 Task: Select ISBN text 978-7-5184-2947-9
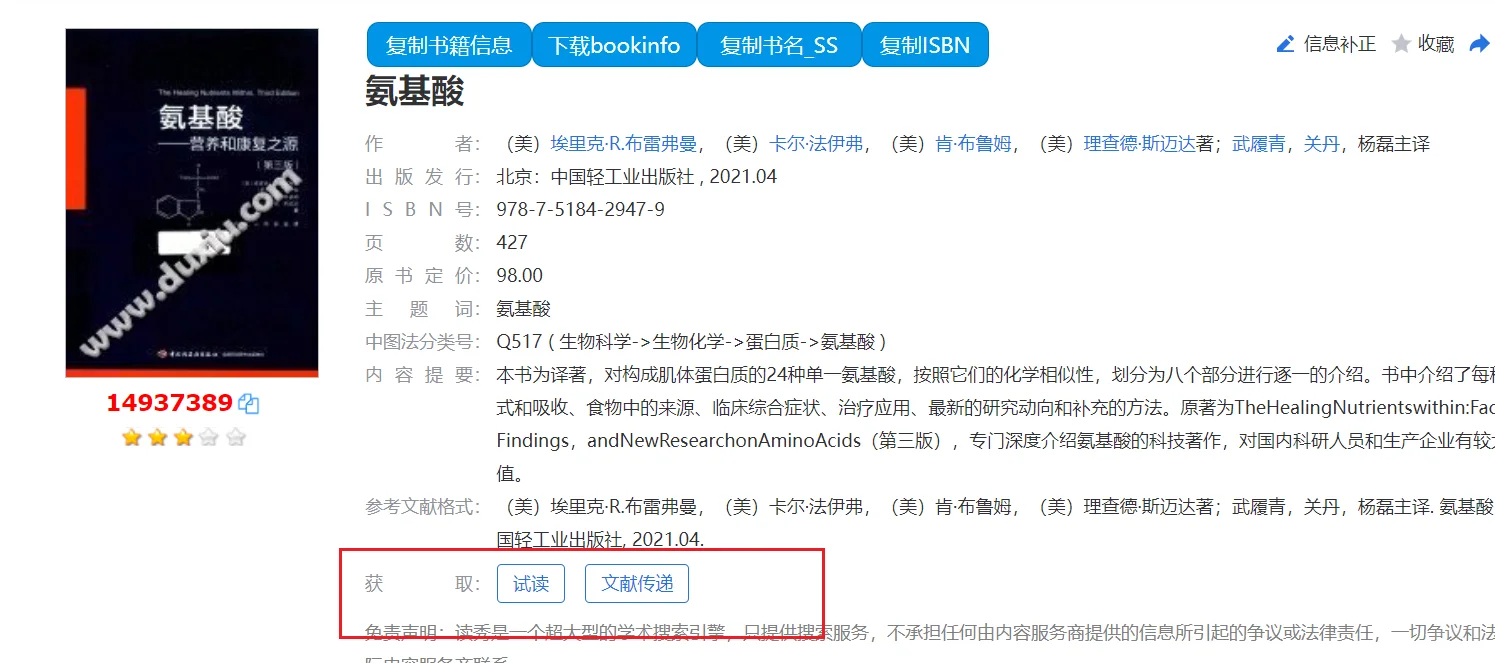[580, 210]
